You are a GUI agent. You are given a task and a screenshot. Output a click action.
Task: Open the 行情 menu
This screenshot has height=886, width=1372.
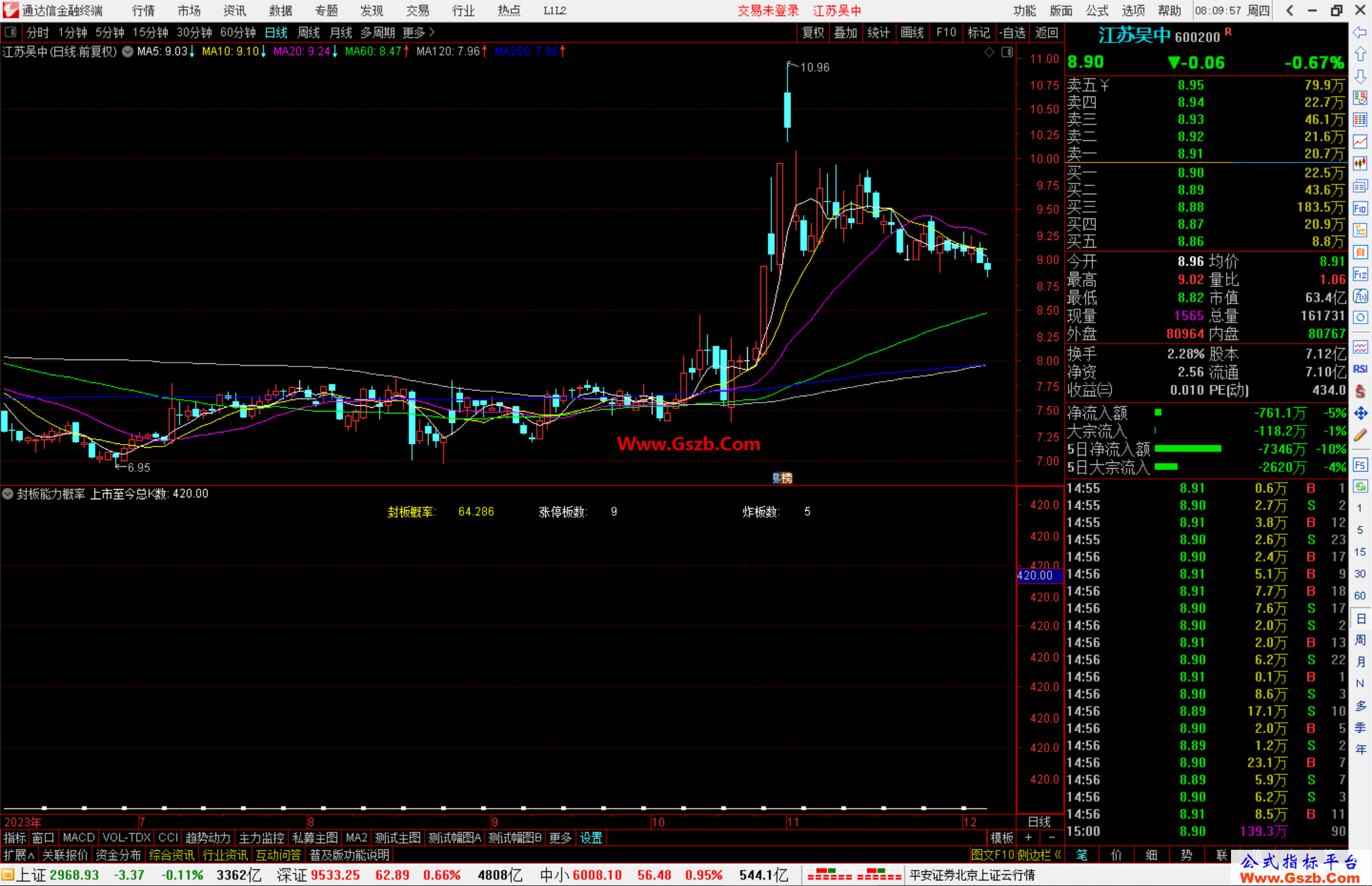(144, 11)
